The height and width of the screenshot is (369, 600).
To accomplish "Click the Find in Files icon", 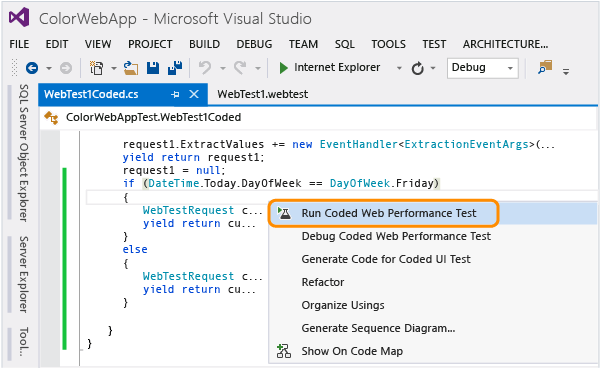I will 545,67.
